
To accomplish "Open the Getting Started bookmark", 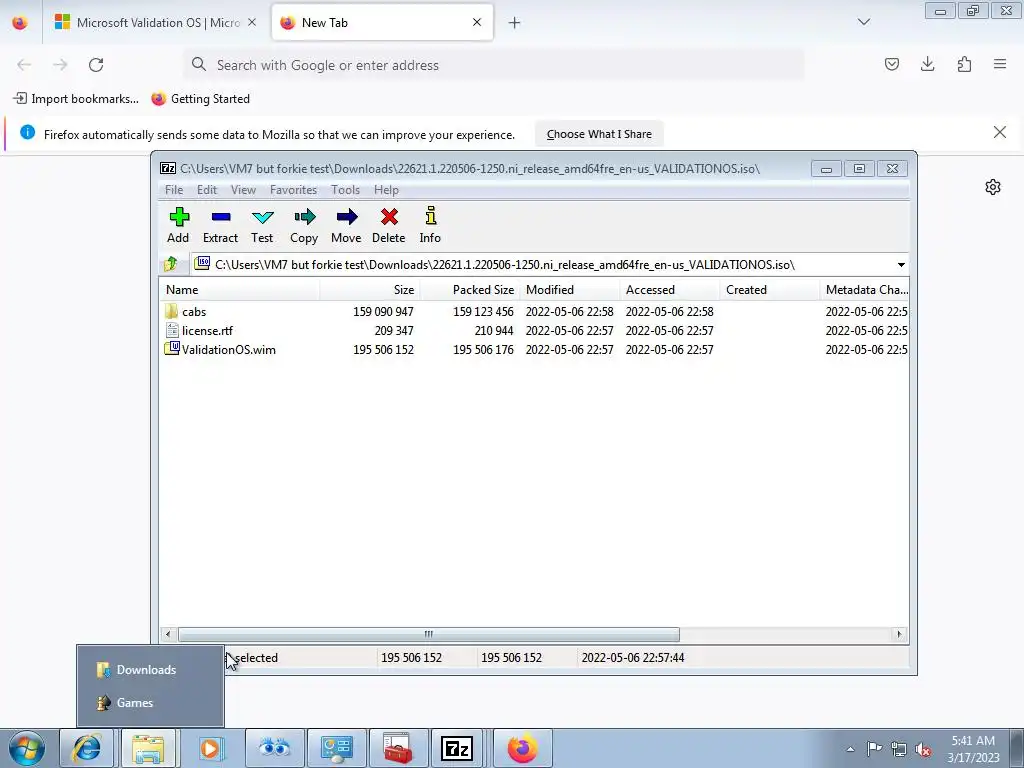I will point(200,99).
